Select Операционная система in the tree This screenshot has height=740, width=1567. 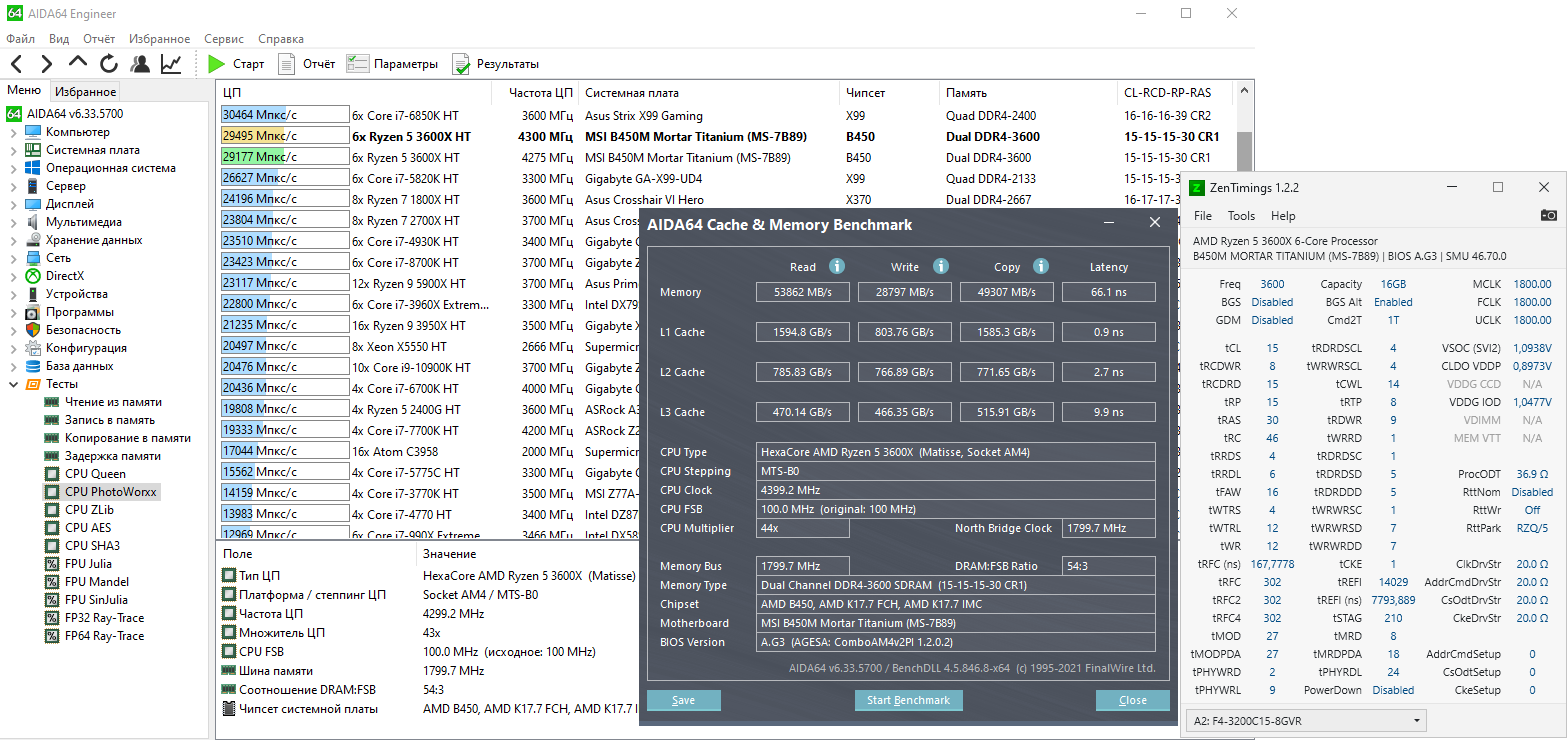[111, 168]
